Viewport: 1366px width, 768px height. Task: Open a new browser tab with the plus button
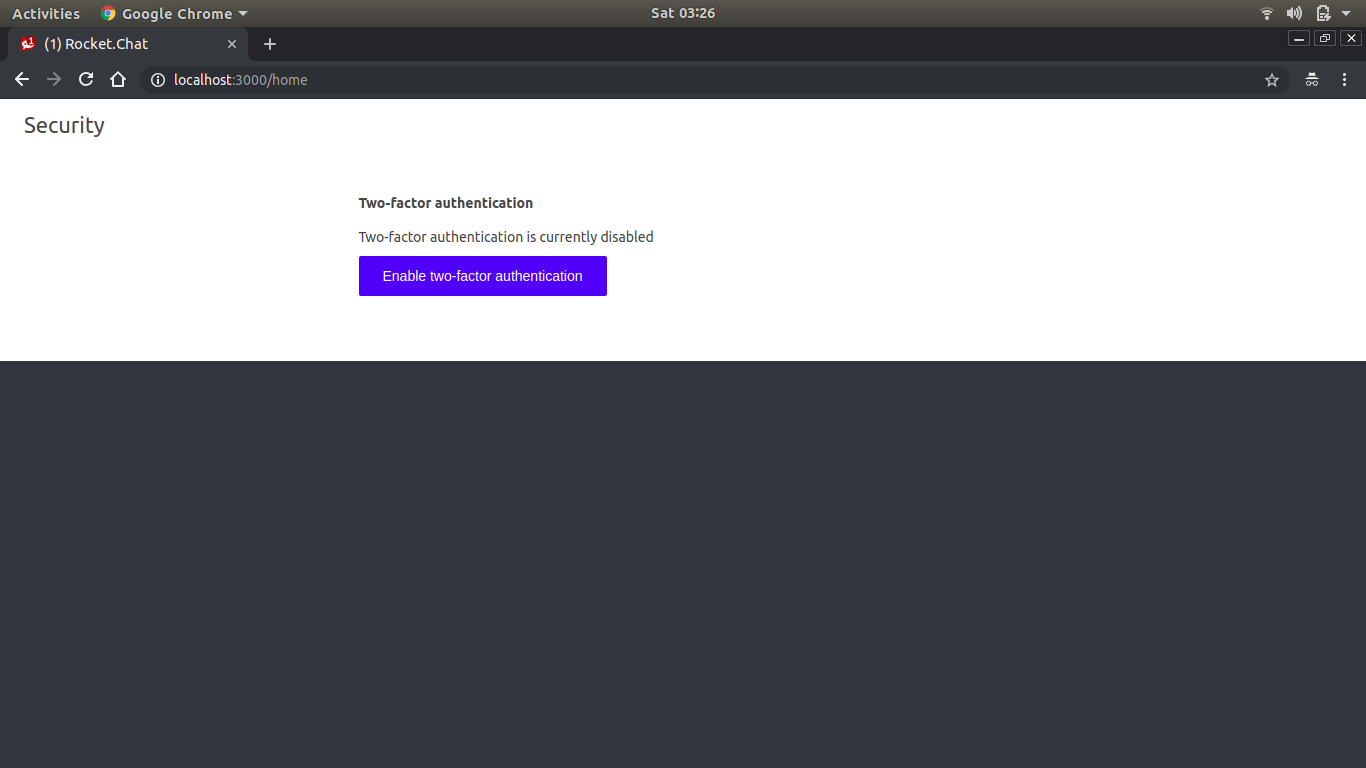pyautogui.click(x=269, y=44)
